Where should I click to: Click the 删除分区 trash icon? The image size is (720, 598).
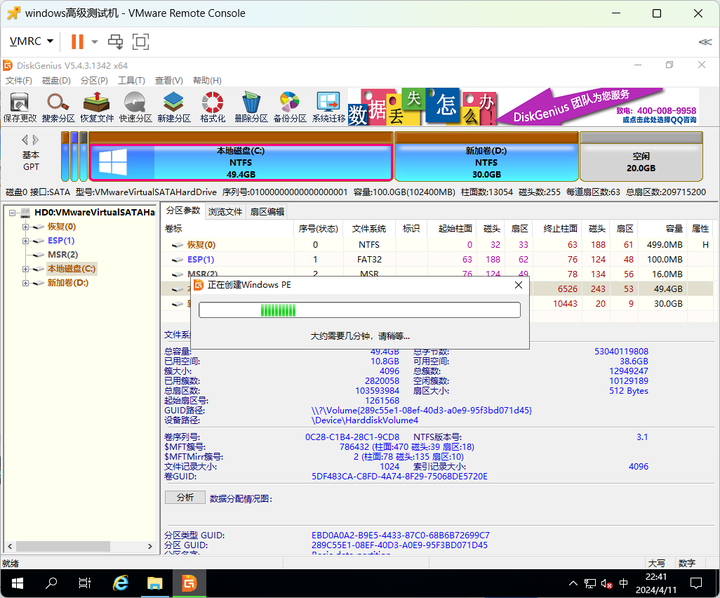[x=251, y=107]
